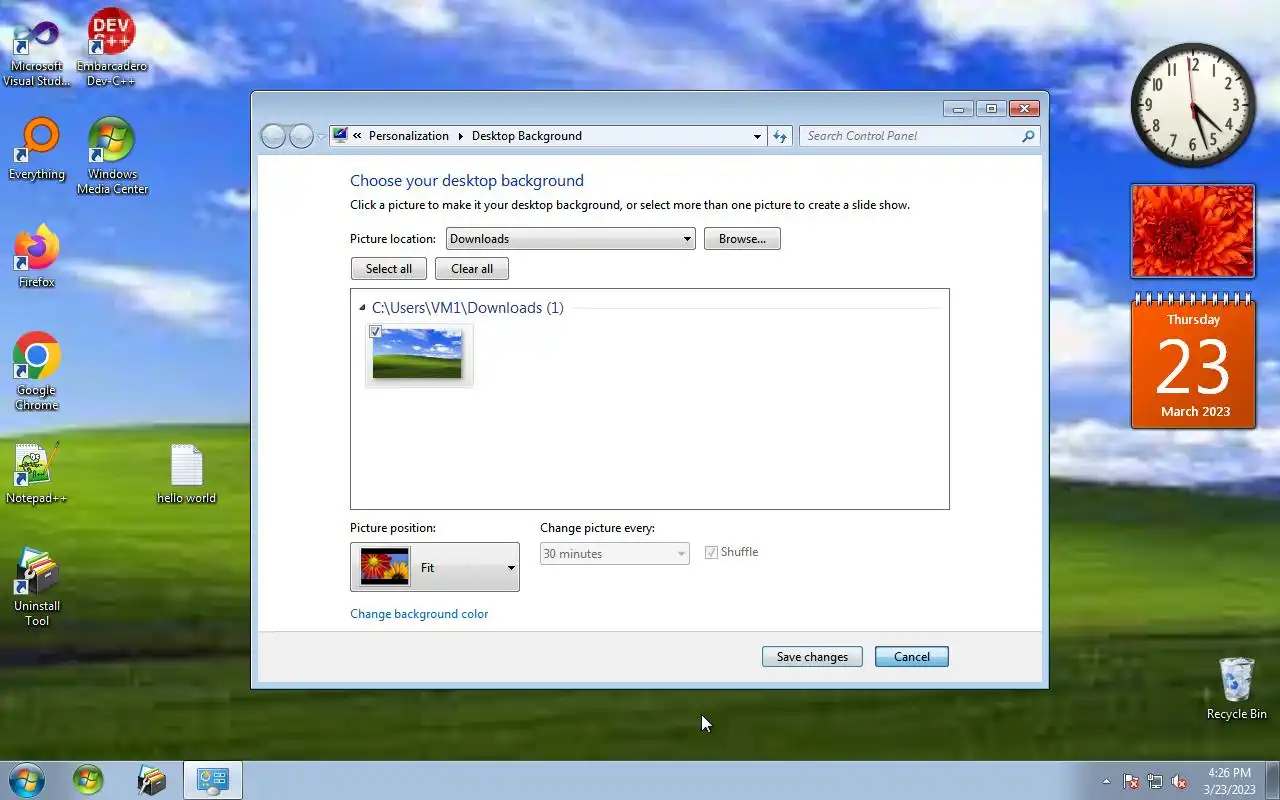Open the Windows Start menu
Viewport: 1280px width, 800px height.
(26, 780)
